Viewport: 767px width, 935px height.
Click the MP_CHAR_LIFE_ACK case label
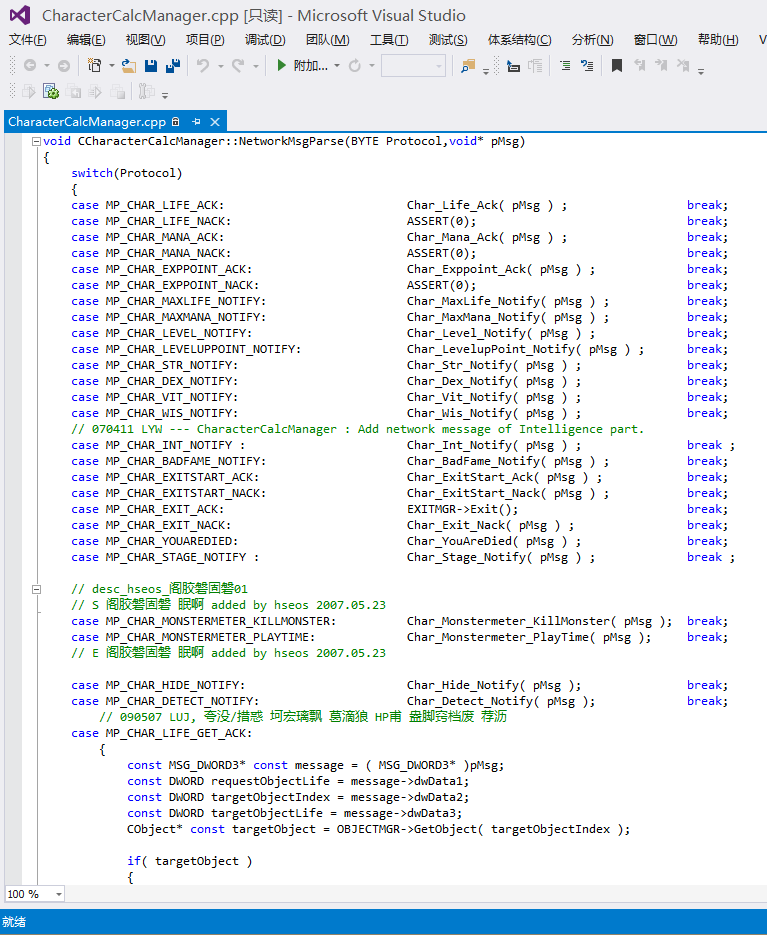point(165,205)
